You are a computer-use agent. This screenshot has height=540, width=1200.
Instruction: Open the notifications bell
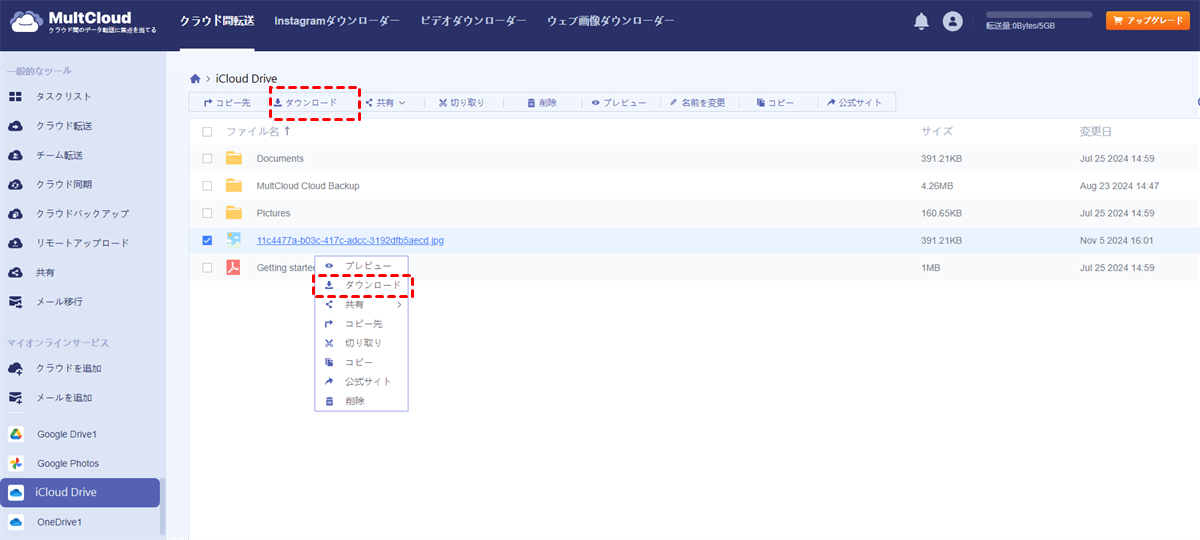click(x=922, y=21)
